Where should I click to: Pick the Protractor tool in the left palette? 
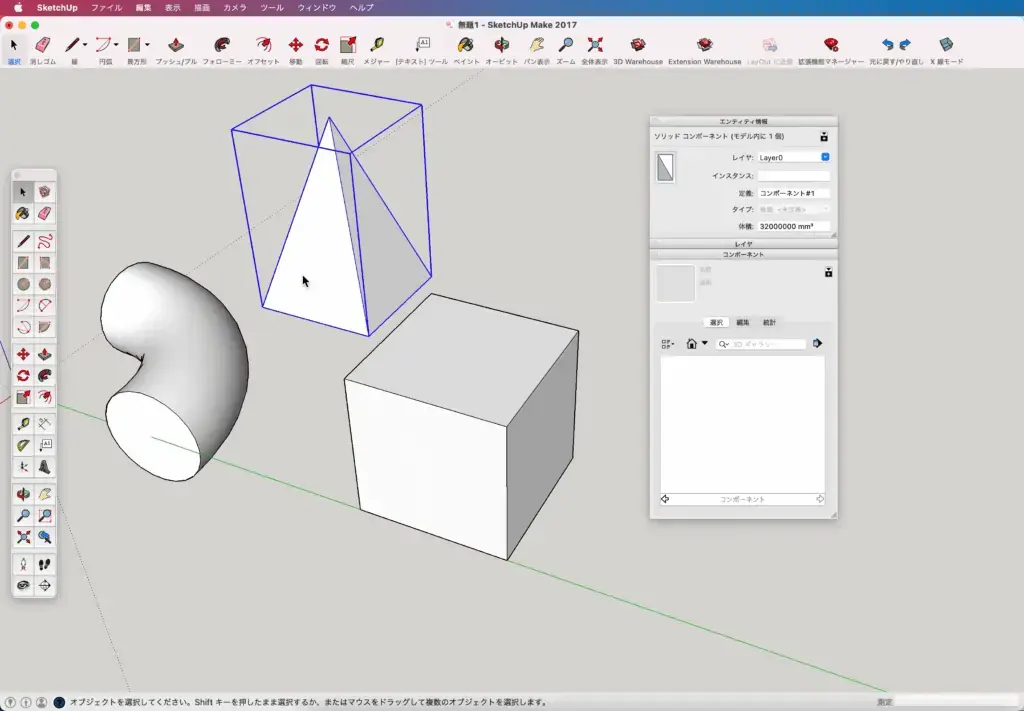(x=23, y=445)
